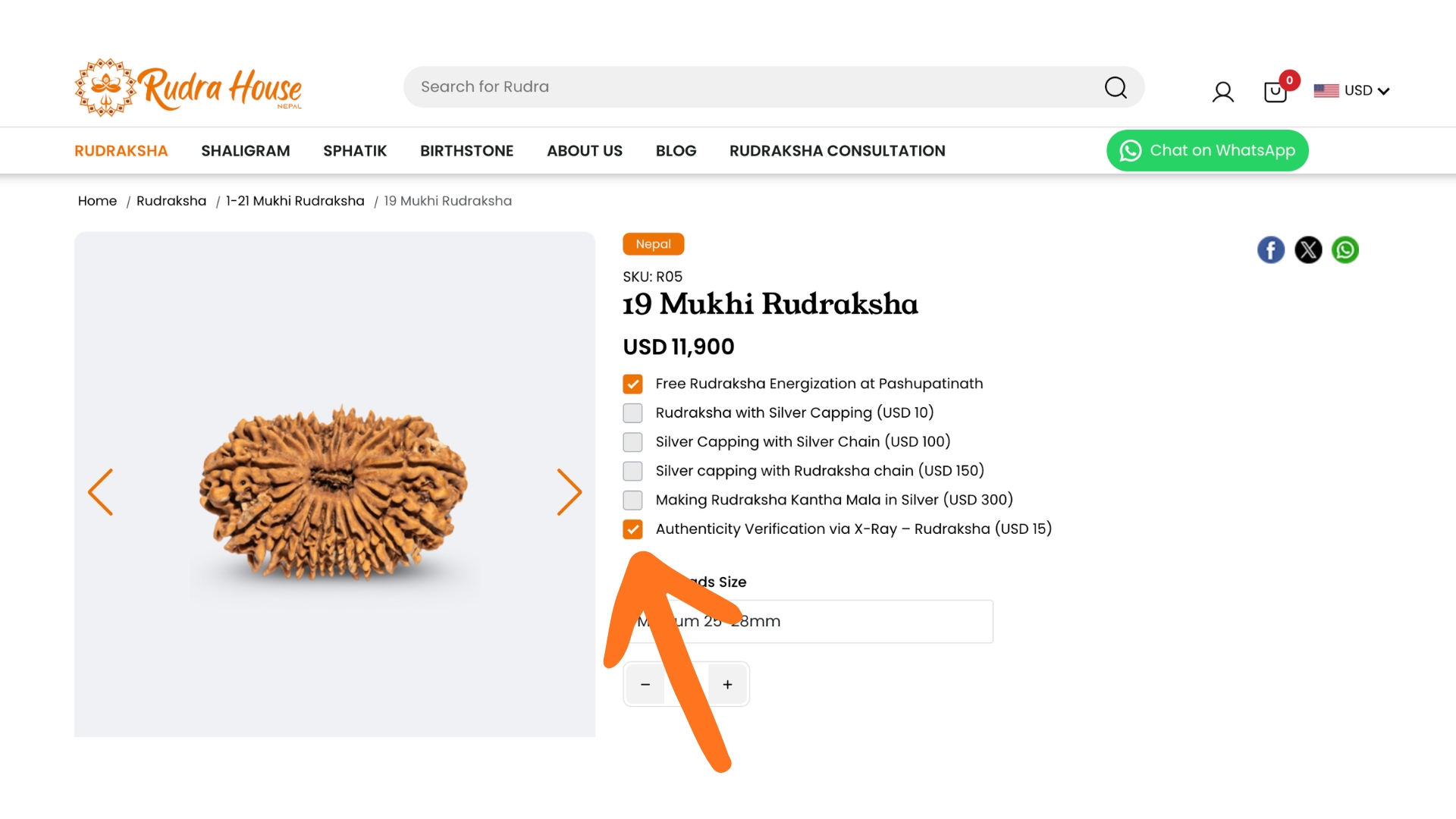Open the user account icon
This screenshot has height=819, width=1456.
[x=1222, y=92]
